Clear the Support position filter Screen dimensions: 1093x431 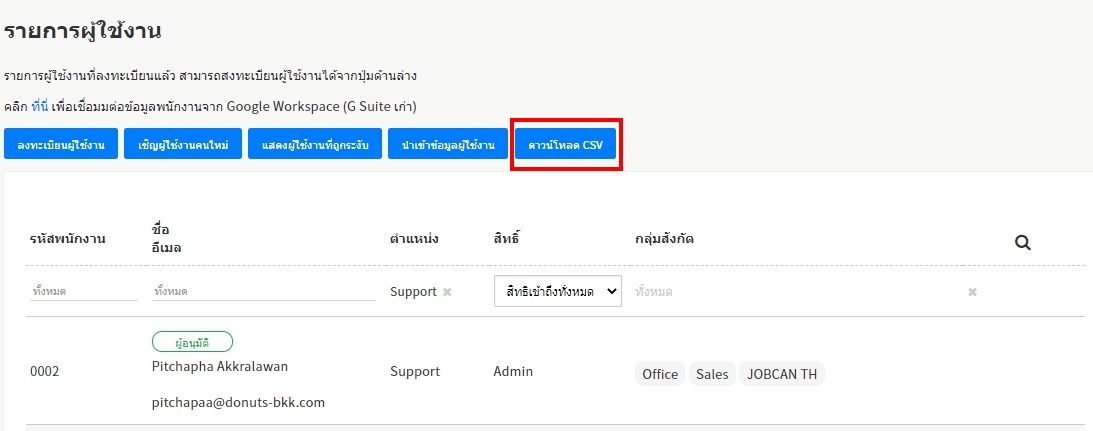[x=447, y=292]
